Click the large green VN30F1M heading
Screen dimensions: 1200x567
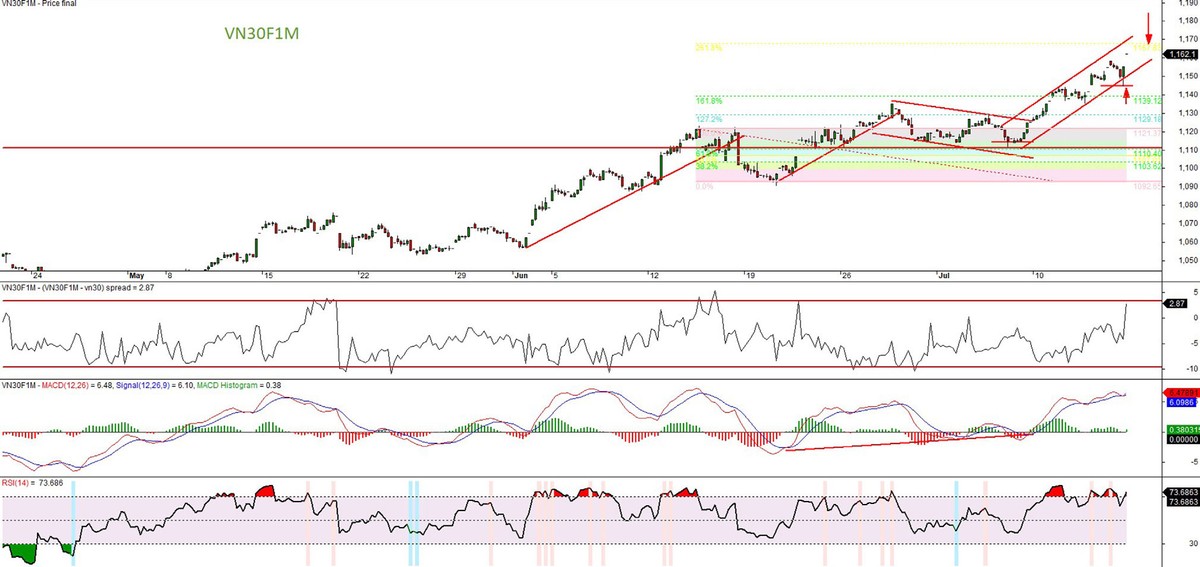click(261, 33)
